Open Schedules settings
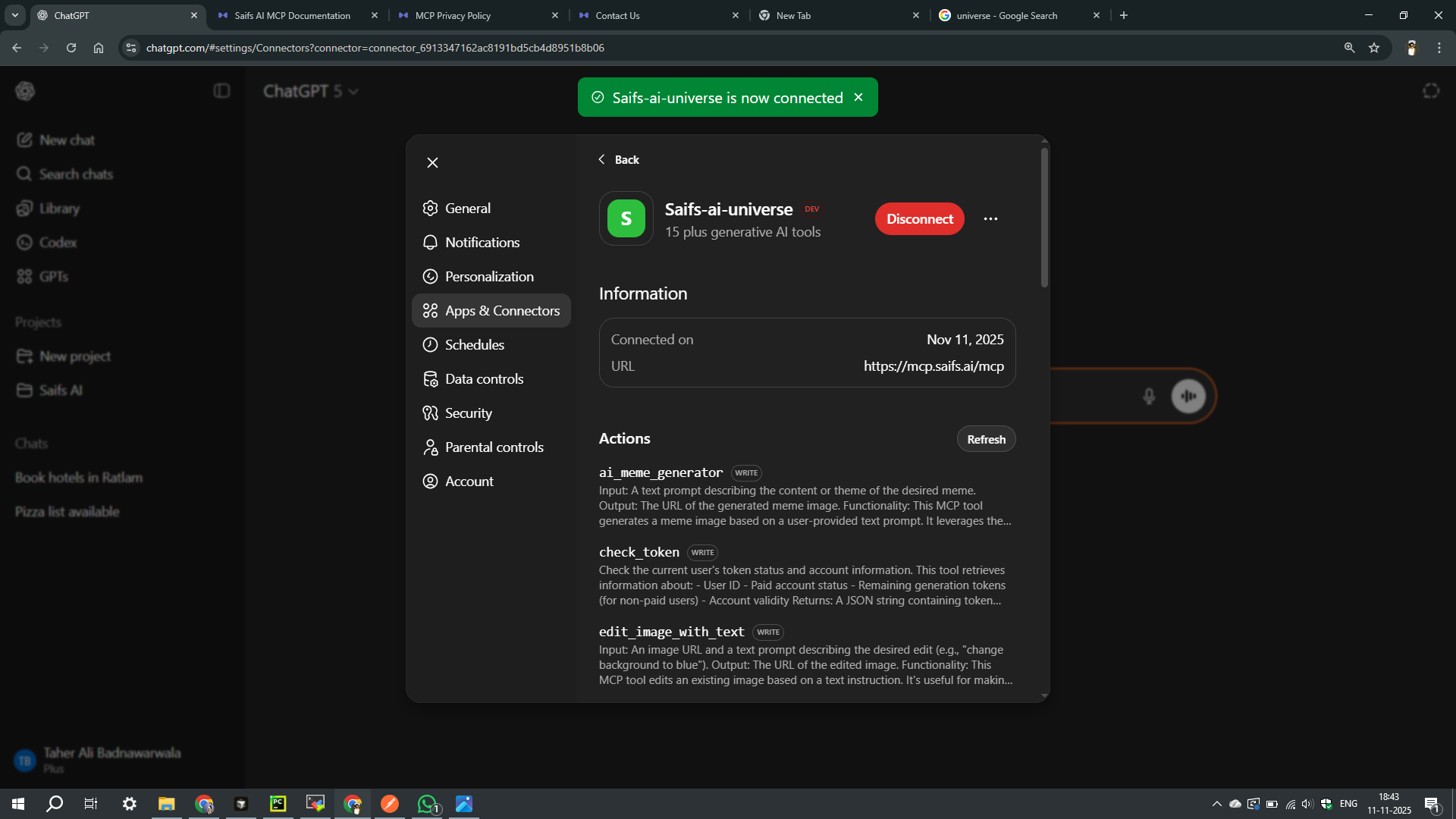 pyautogui.click(x=491, y=344)
